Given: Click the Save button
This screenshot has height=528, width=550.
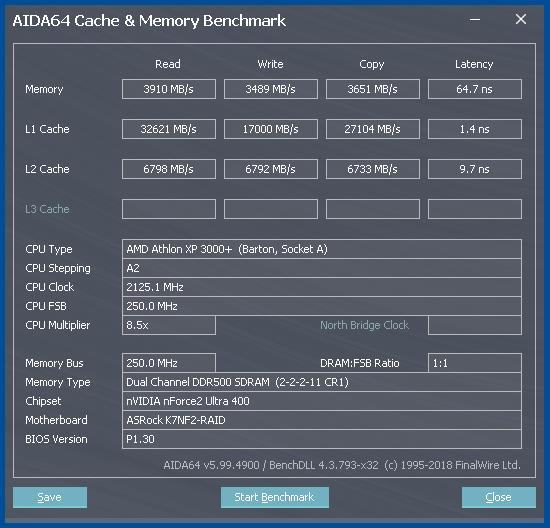Looking at the screenshot, I should tap(50, 497).
